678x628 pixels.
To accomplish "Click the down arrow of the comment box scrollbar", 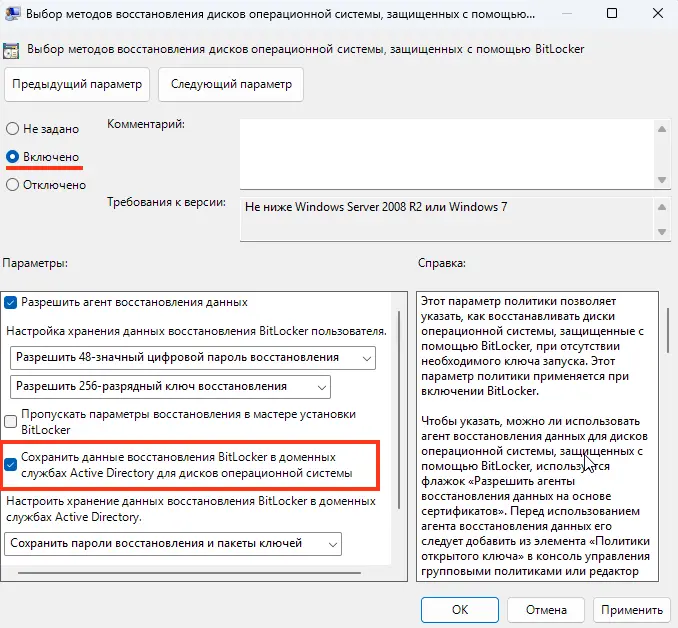I will click(x=660, y=178).
